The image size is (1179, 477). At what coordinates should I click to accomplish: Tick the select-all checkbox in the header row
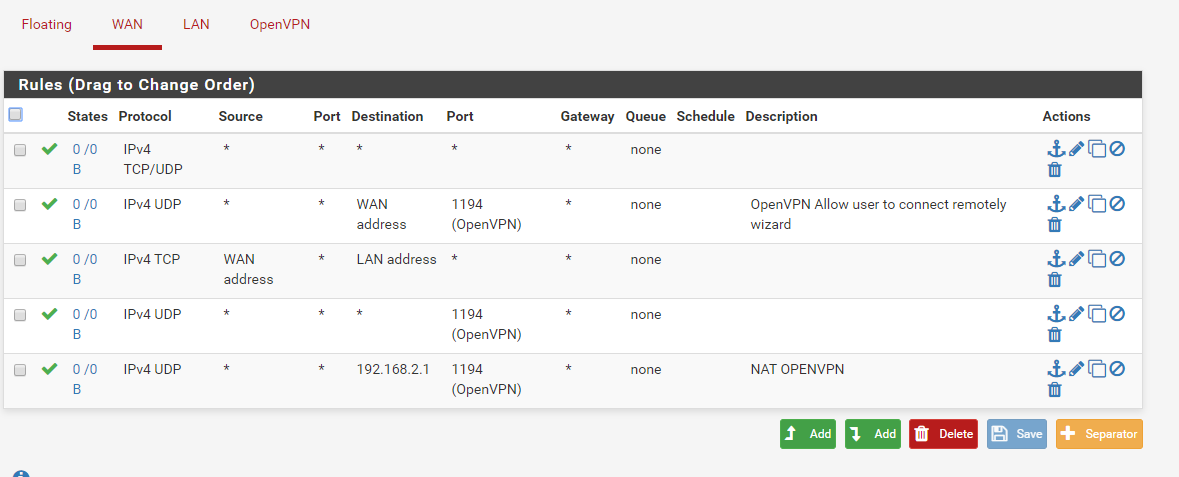[x=15, y=114]
